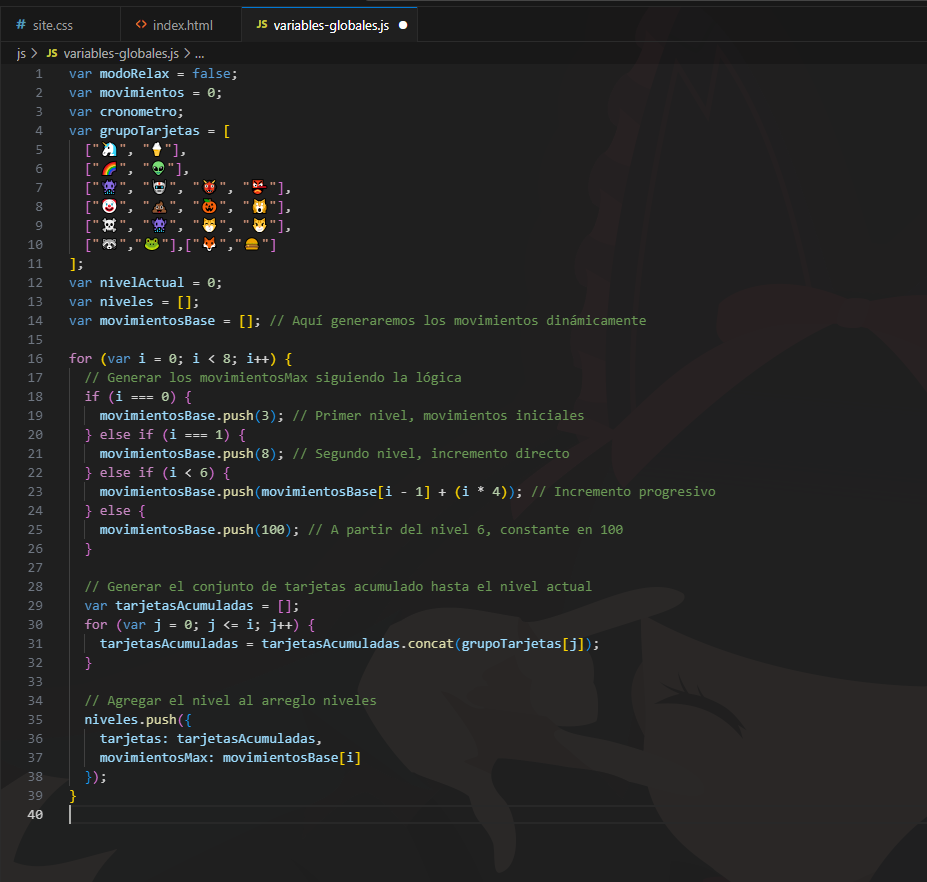Click the burger emoji on line 10
The width and height of the screenshot is (927, 882).
(x=254, y=245)
